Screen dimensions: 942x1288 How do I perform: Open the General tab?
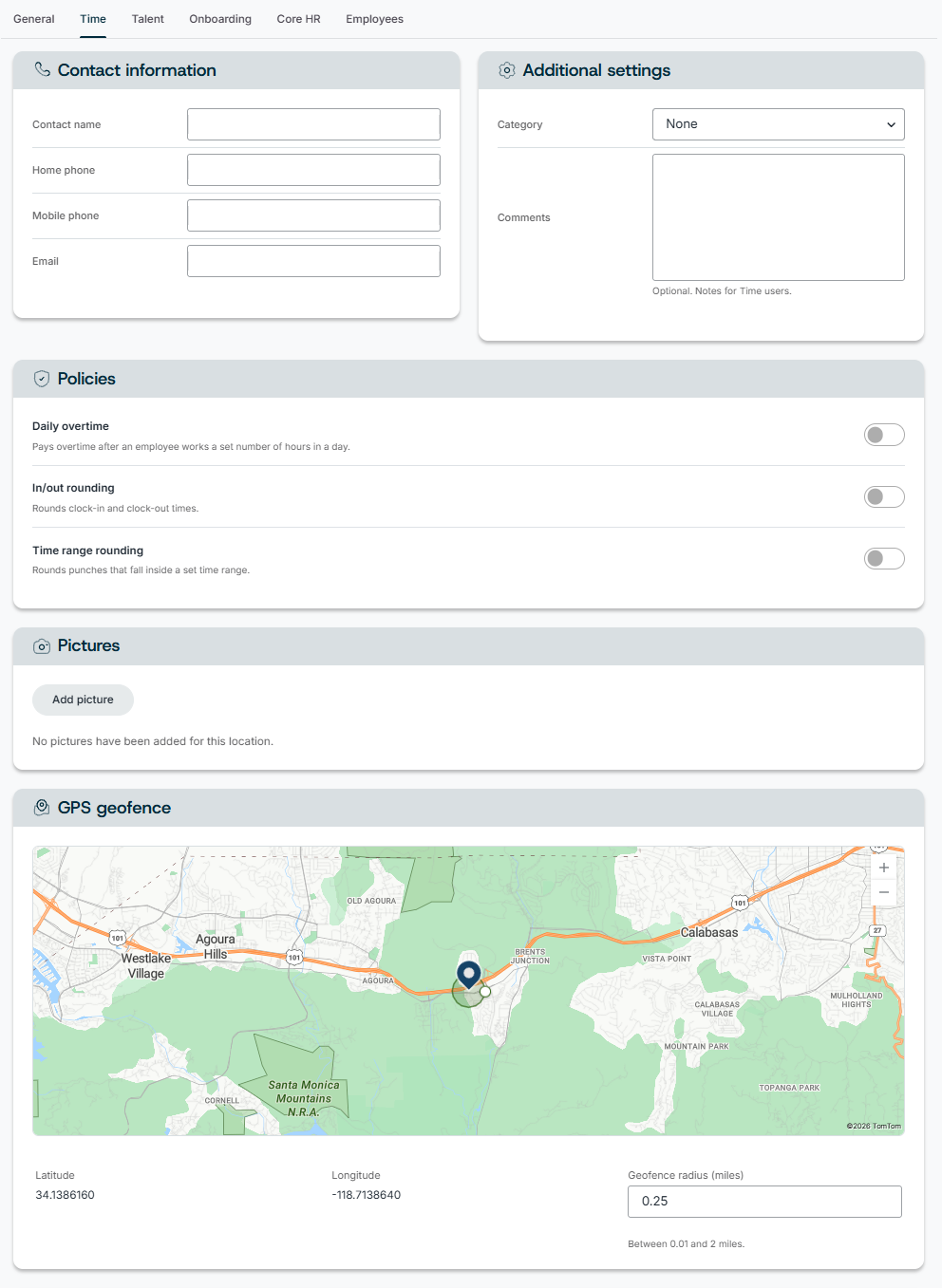pyautogui.click(x=34, y=19)
